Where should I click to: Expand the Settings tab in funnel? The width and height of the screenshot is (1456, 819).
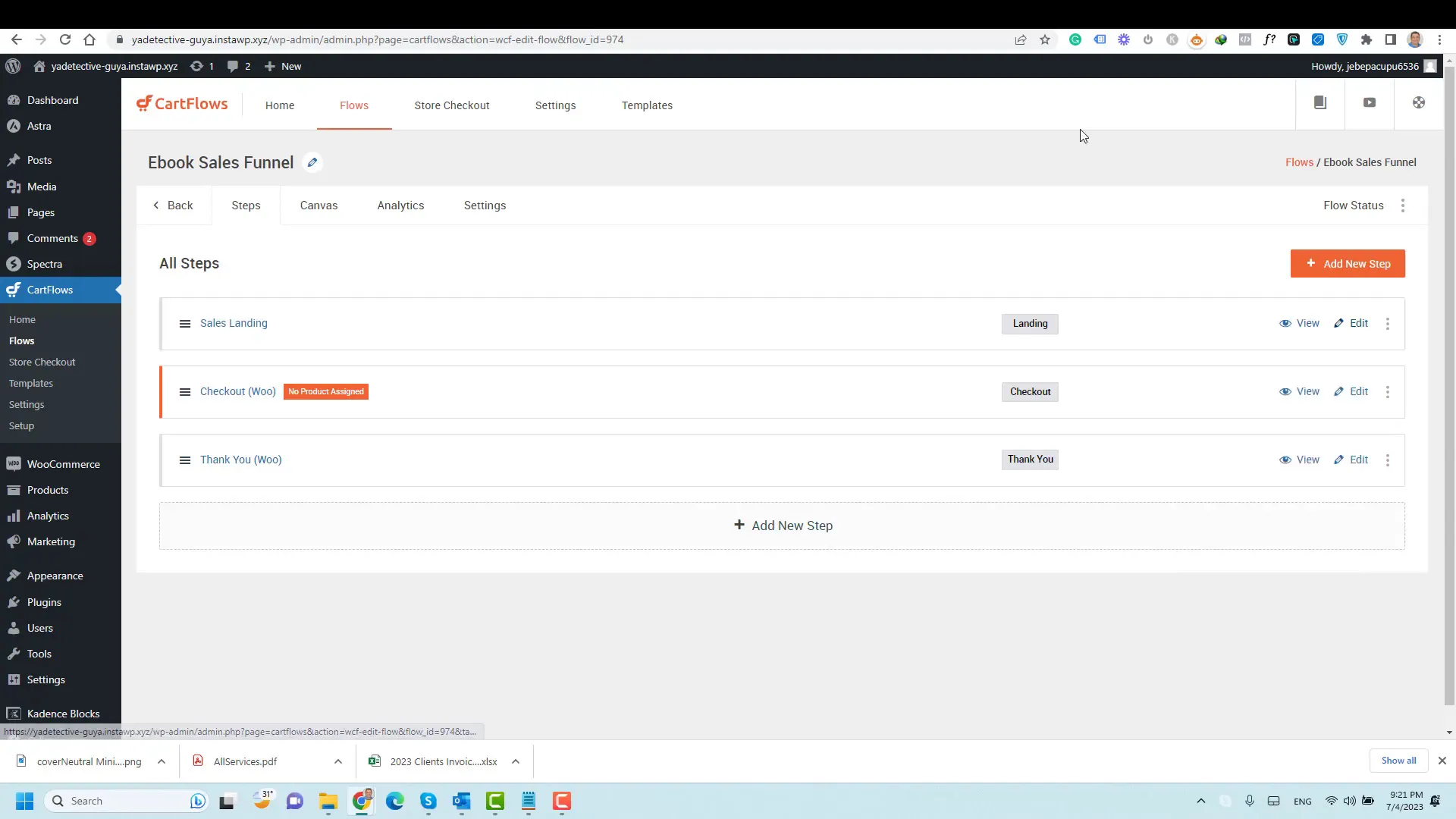[484, 205]
